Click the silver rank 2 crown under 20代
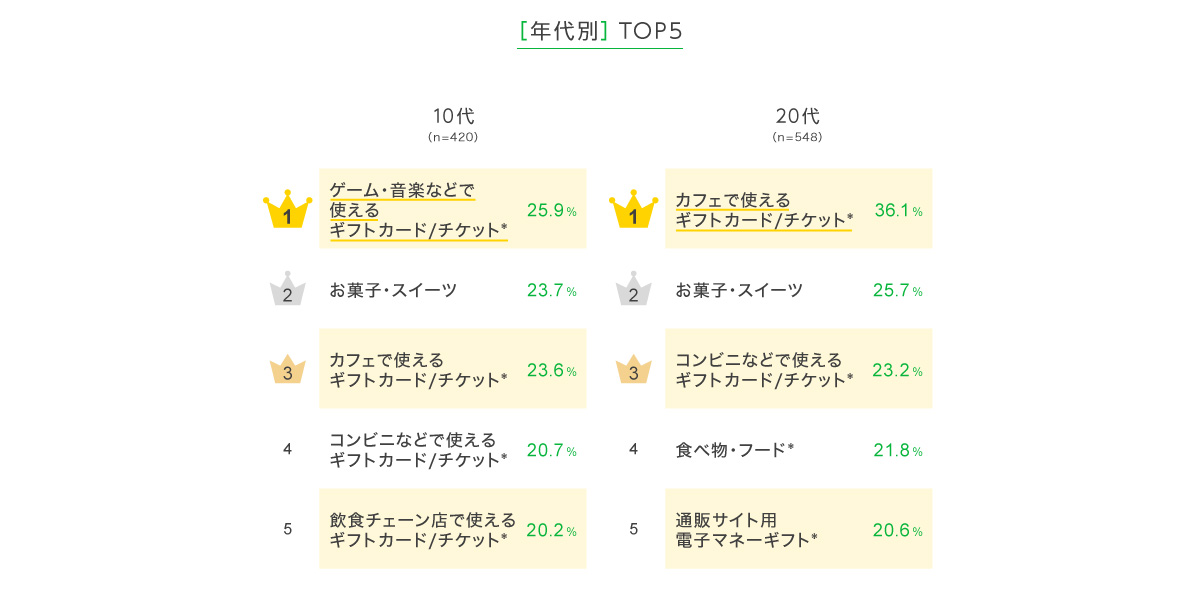This screenshot has width=1200, height=604. point(633,290)
